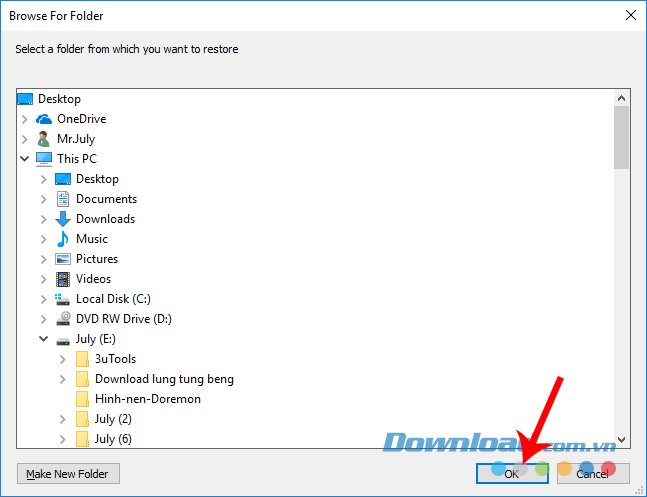Screen dimensions: 647x497
Task: Expand the Local Disk (C:) node
Action: pyautogui.click(x=43, y=299)
